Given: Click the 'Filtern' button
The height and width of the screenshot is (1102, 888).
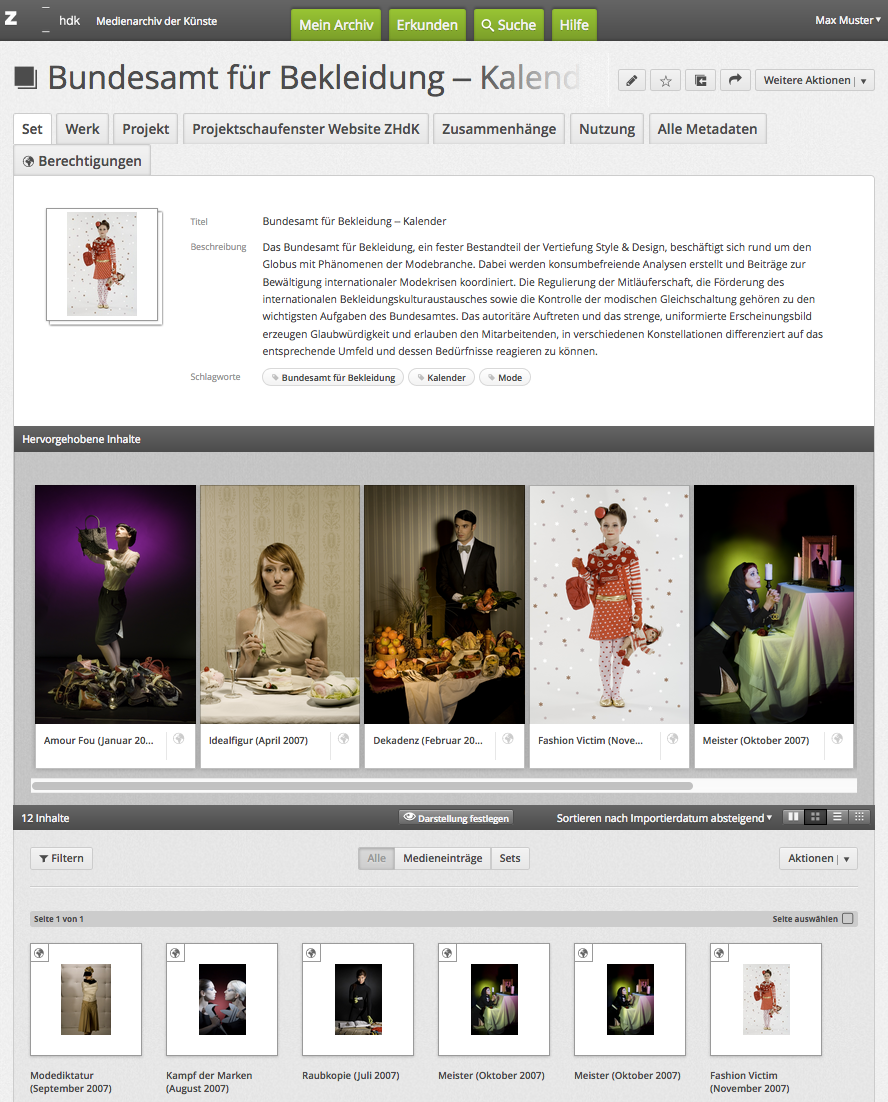Looking at the screenshot, I should click(62, 858).
